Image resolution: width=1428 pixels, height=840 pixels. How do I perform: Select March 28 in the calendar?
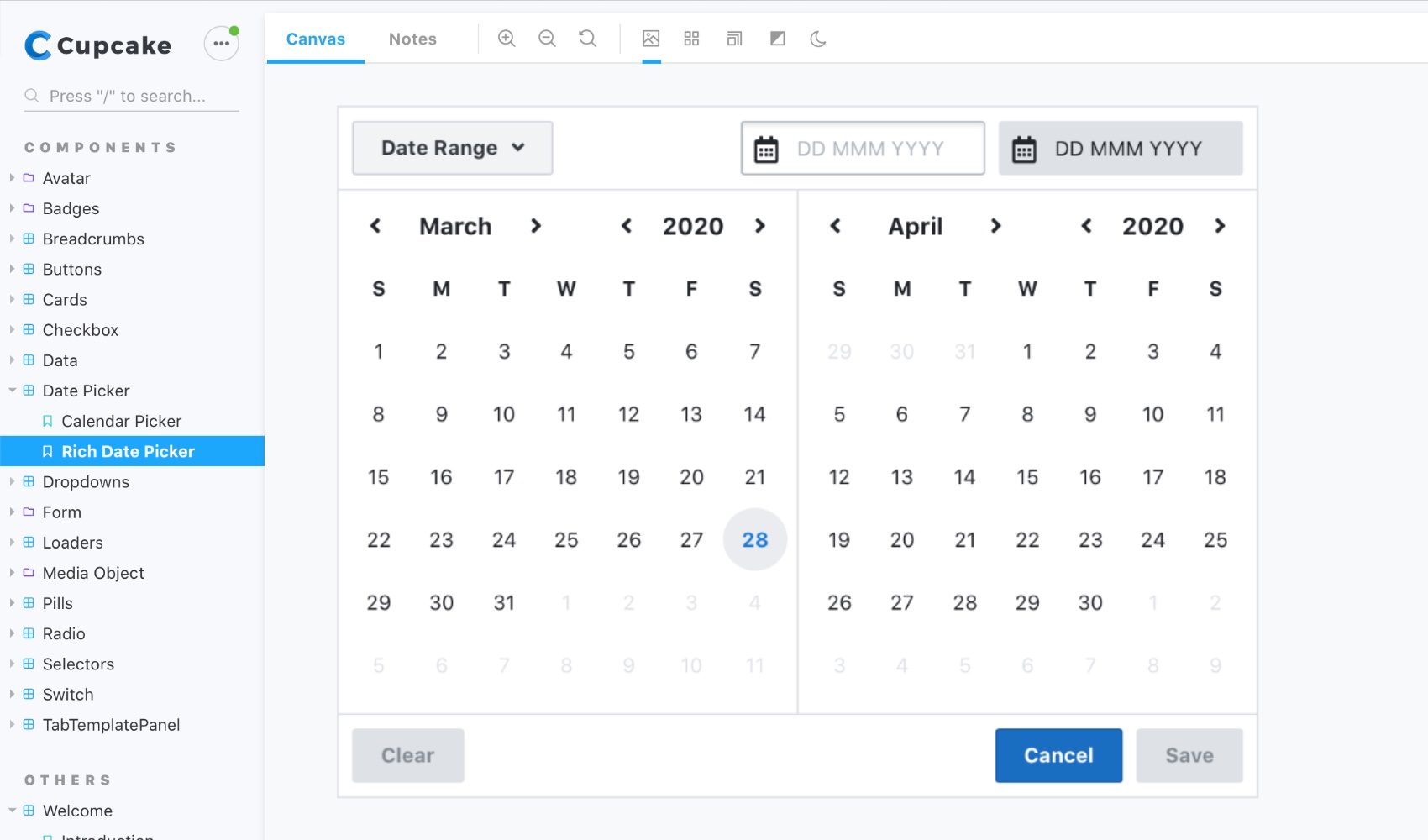pyautogui.click(x=754, y=539)
